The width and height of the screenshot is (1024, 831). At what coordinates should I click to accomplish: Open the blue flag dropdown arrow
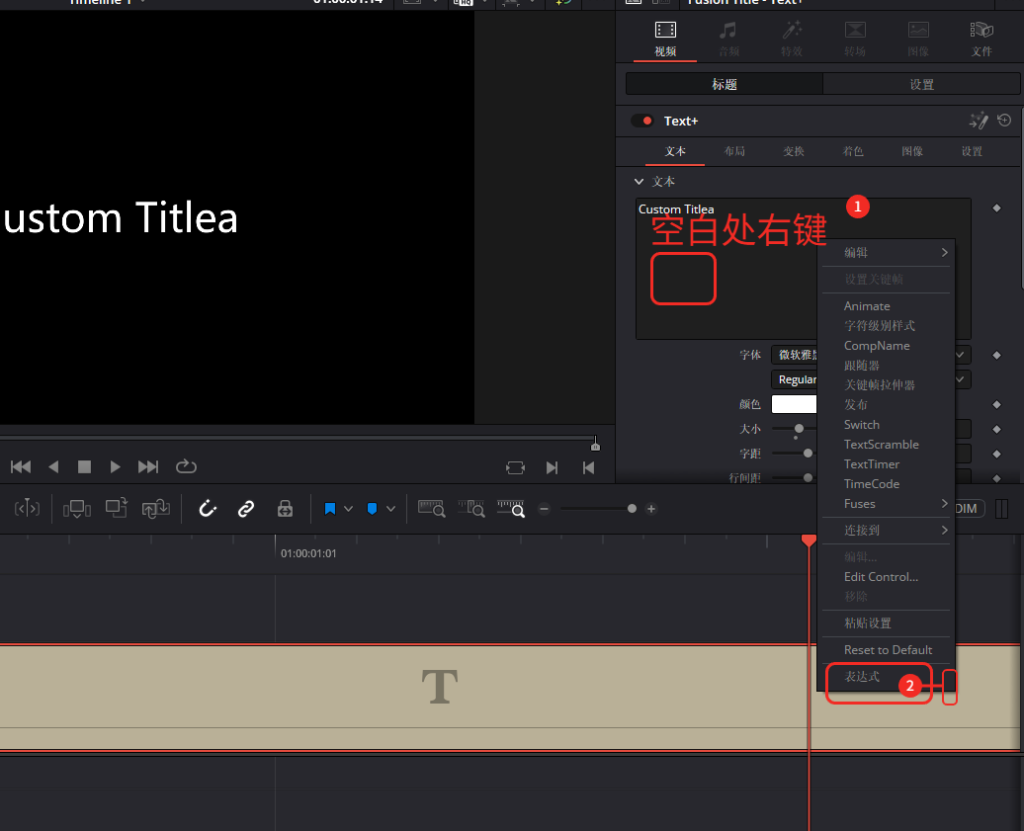349,509
